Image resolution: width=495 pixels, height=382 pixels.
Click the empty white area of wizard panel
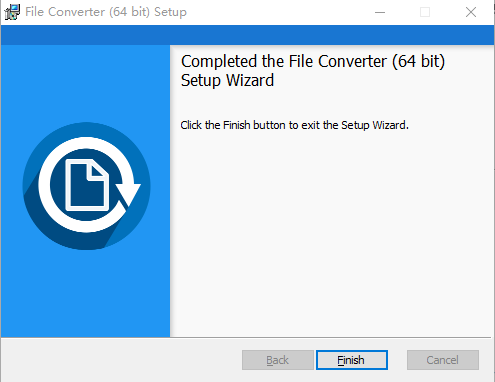point(332,233)
